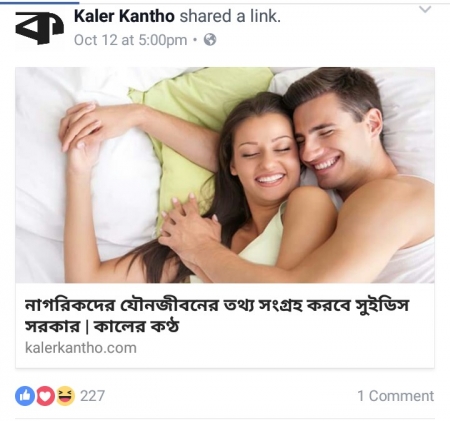View the 227 reactions count list
This screenshot has width=450, height=421.
pyautogui.click(x=92, y=396)
